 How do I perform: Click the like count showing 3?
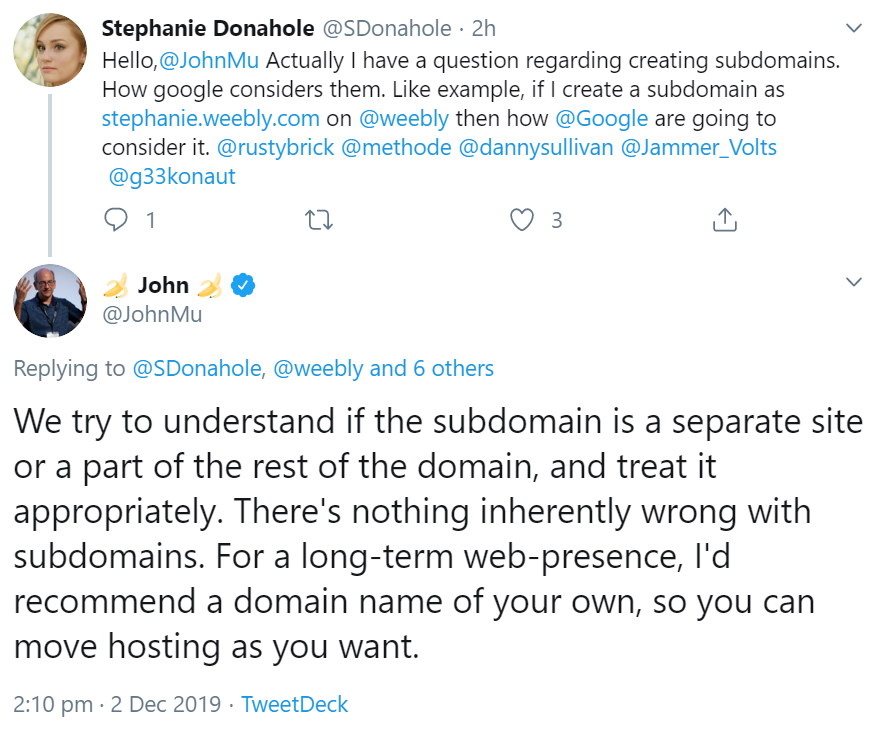(556, 219)
